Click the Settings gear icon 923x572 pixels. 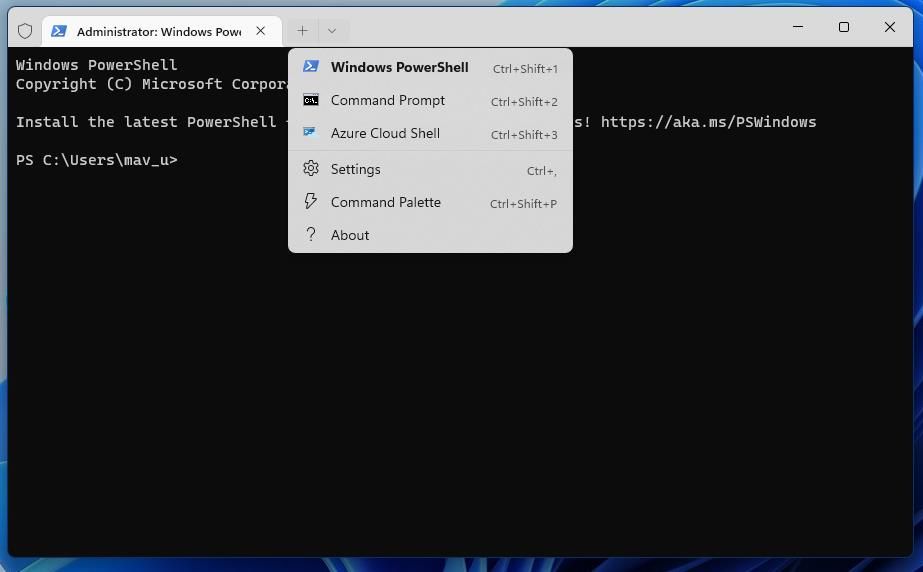[x=311, y=168]
